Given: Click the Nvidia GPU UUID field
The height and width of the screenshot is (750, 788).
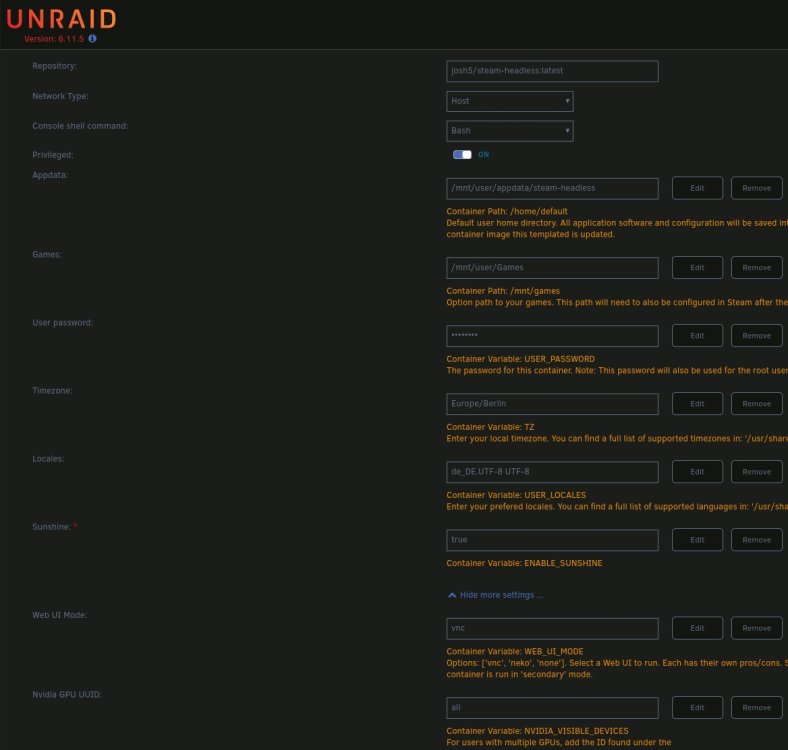Looking at the screenshot, I should (552, 708).
